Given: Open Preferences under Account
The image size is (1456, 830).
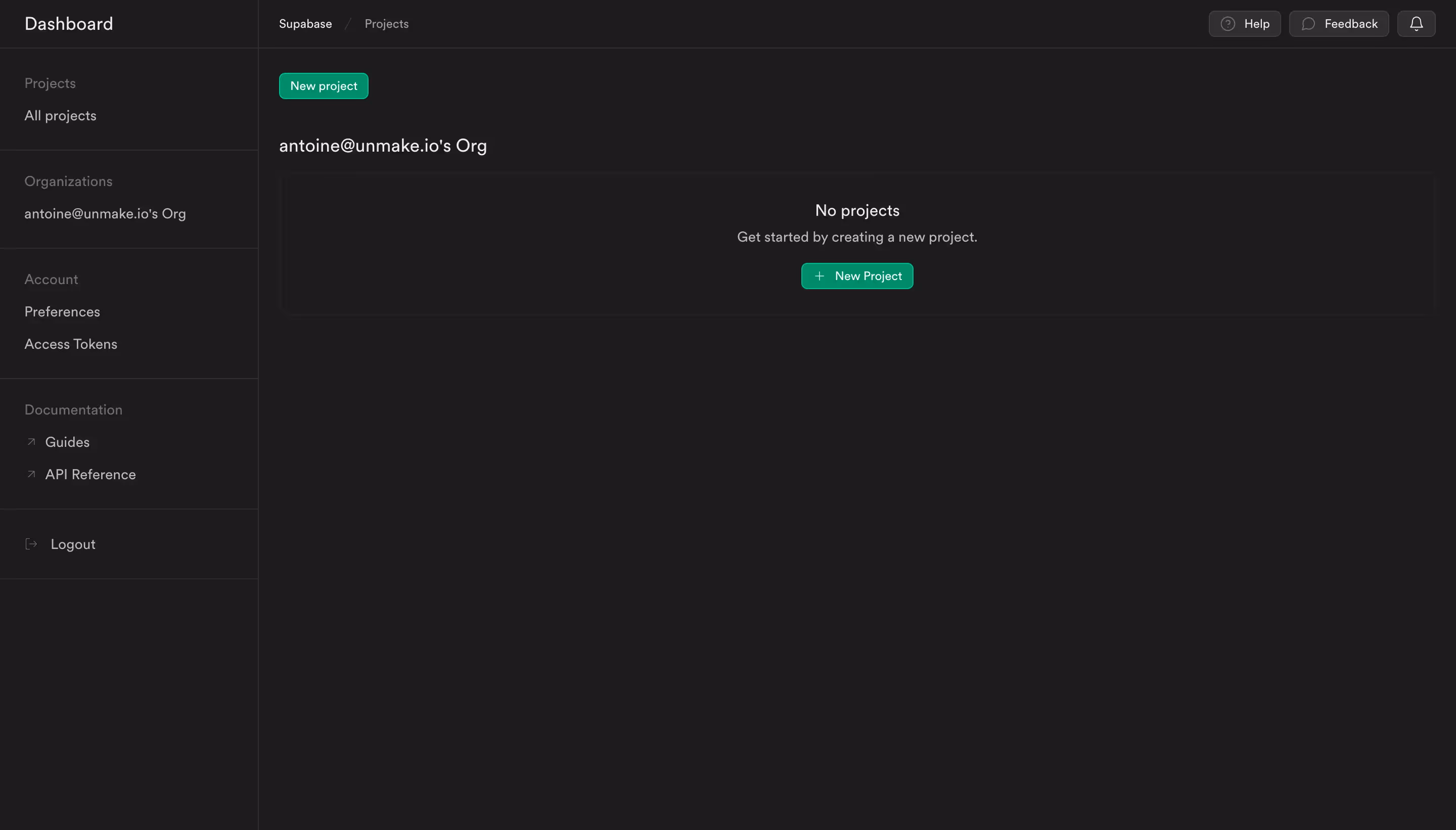Looking at the screenshot, I should [x=62, y=312].
